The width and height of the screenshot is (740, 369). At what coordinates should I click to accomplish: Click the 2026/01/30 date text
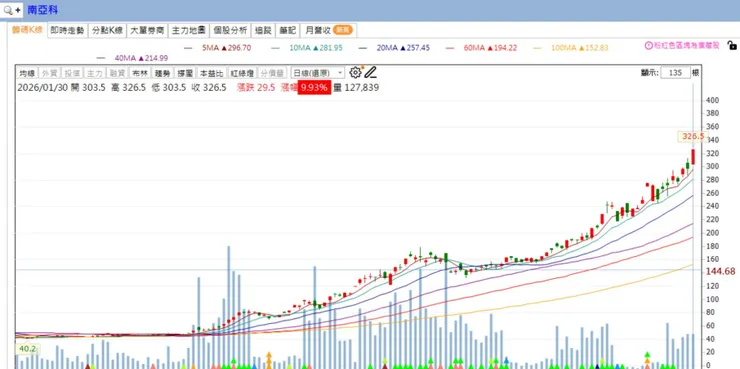point(43,87)
